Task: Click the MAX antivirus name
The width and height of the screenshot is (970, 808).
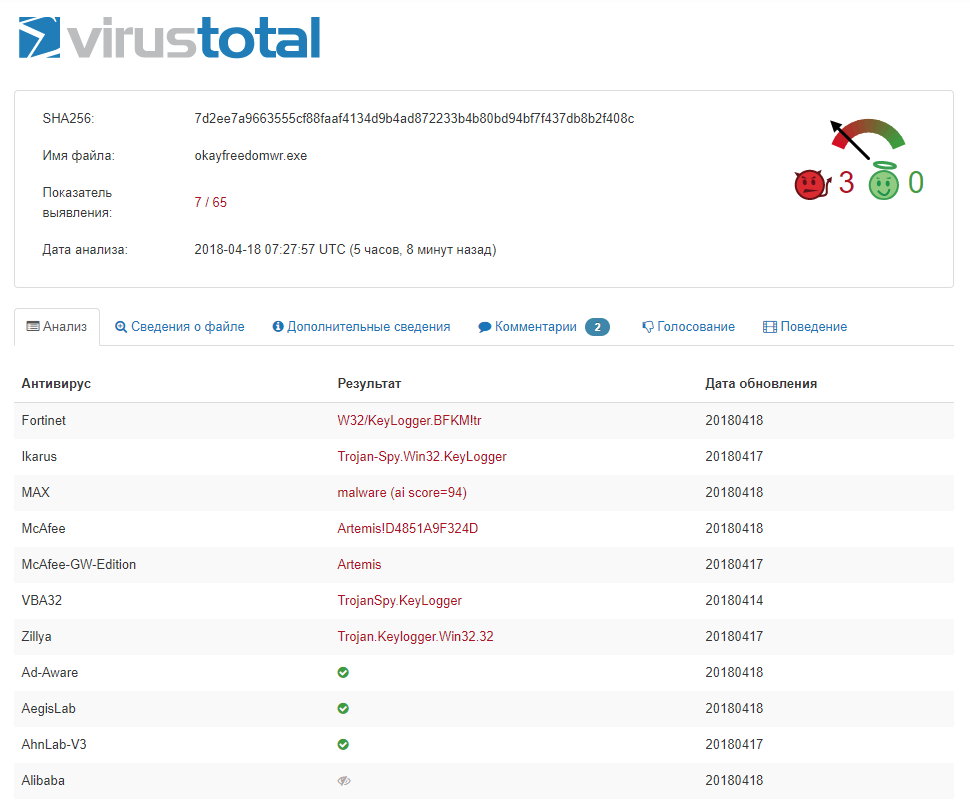Action: coord(35,492)
